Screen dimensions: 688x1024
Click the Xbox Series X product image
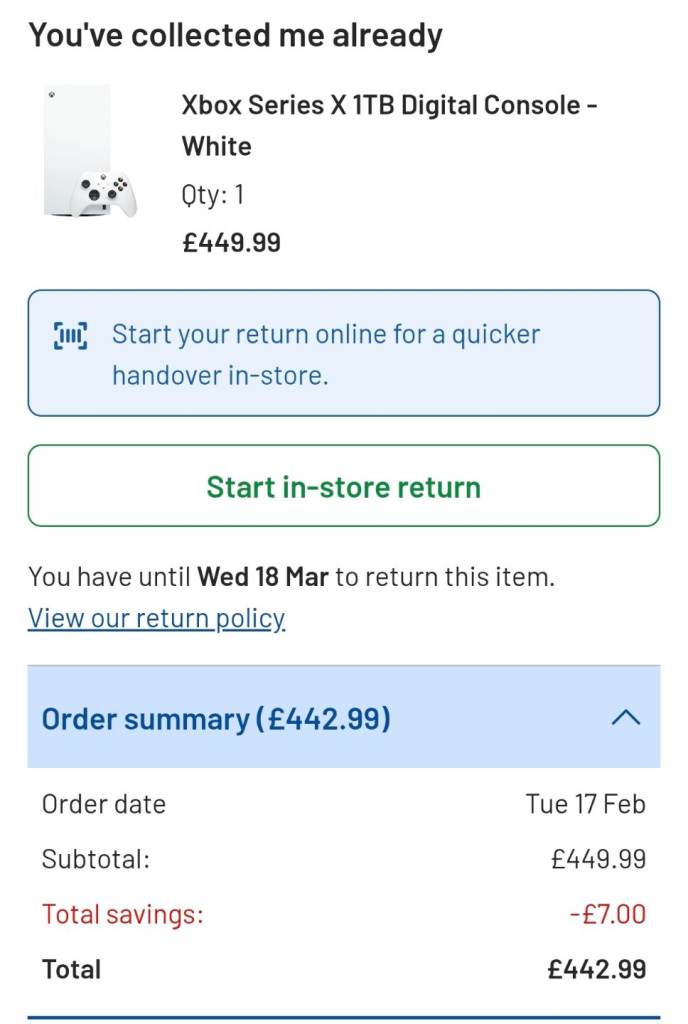[88, 153]
